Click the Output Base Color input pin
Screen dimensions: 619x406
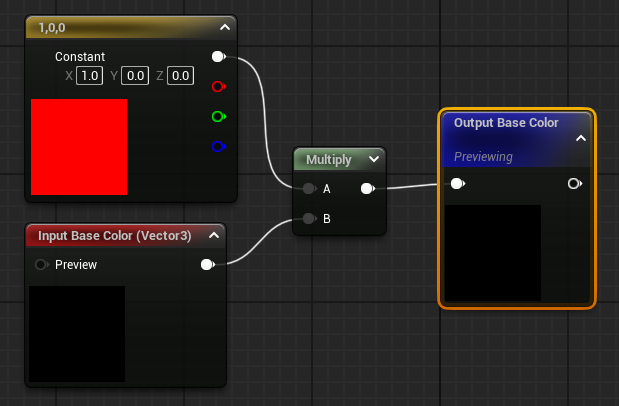point(458,184)
